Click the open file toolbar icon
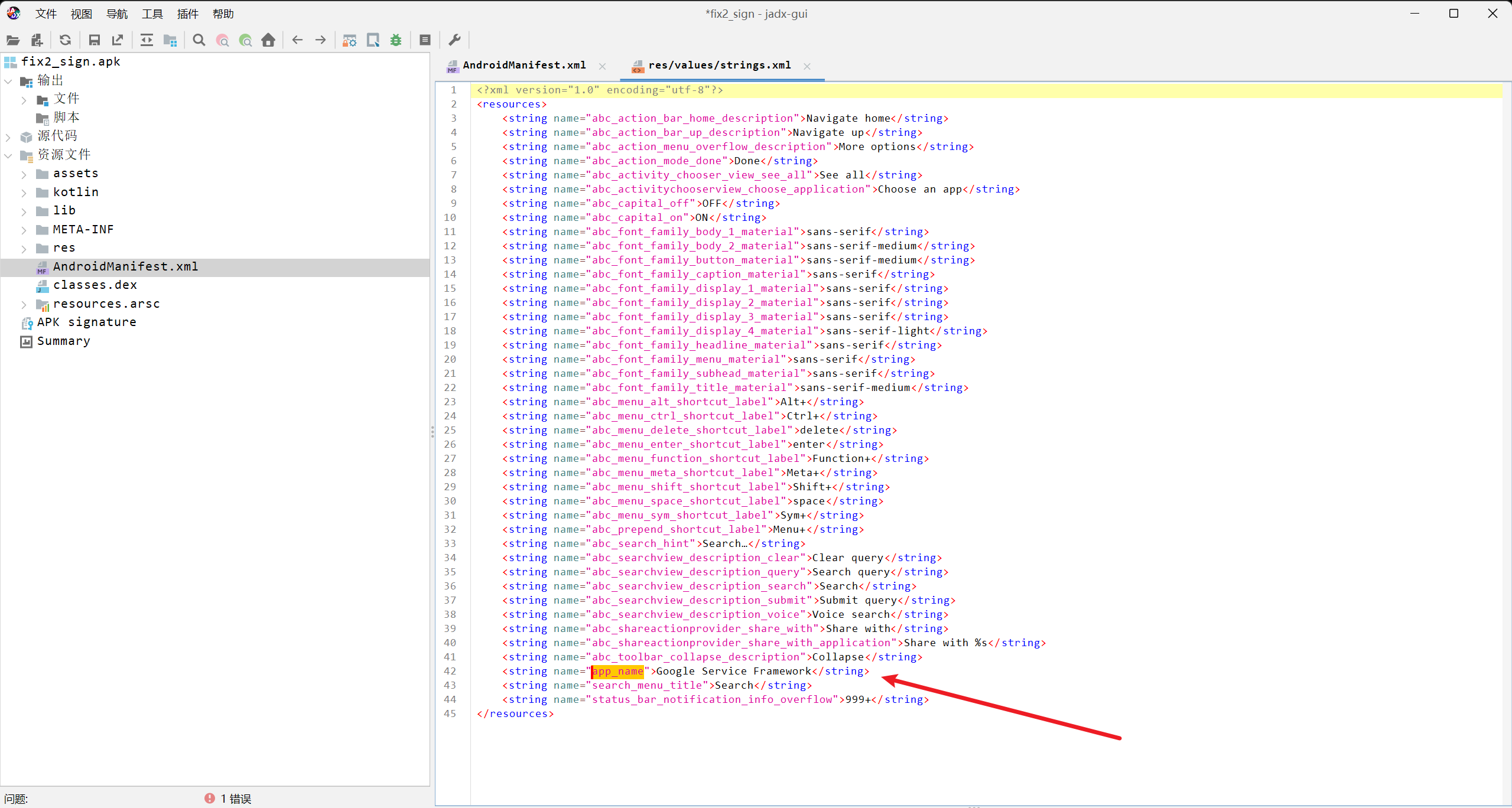Image resolution: width=1512 pixels, height=808 pixels. click(x=13, y=40)
